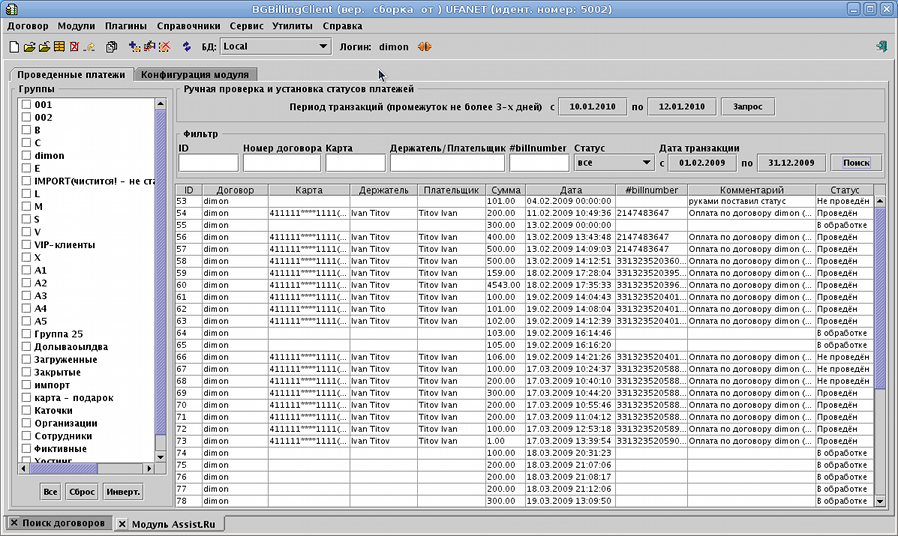Close the Поиск договоров bottom tab with X

point(14,524)
